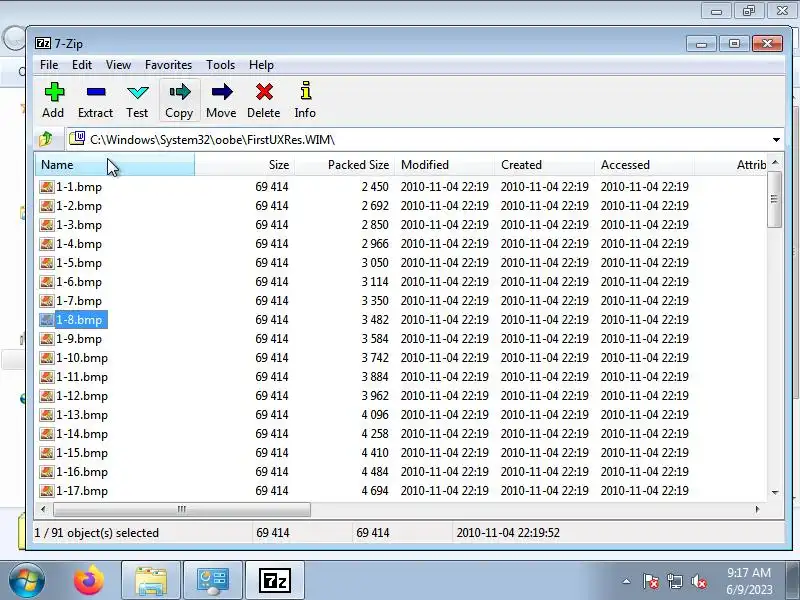This screenshot has height=600, width=800.
Task: Select the file name 1-16.bmp
Action: [82, 472]
